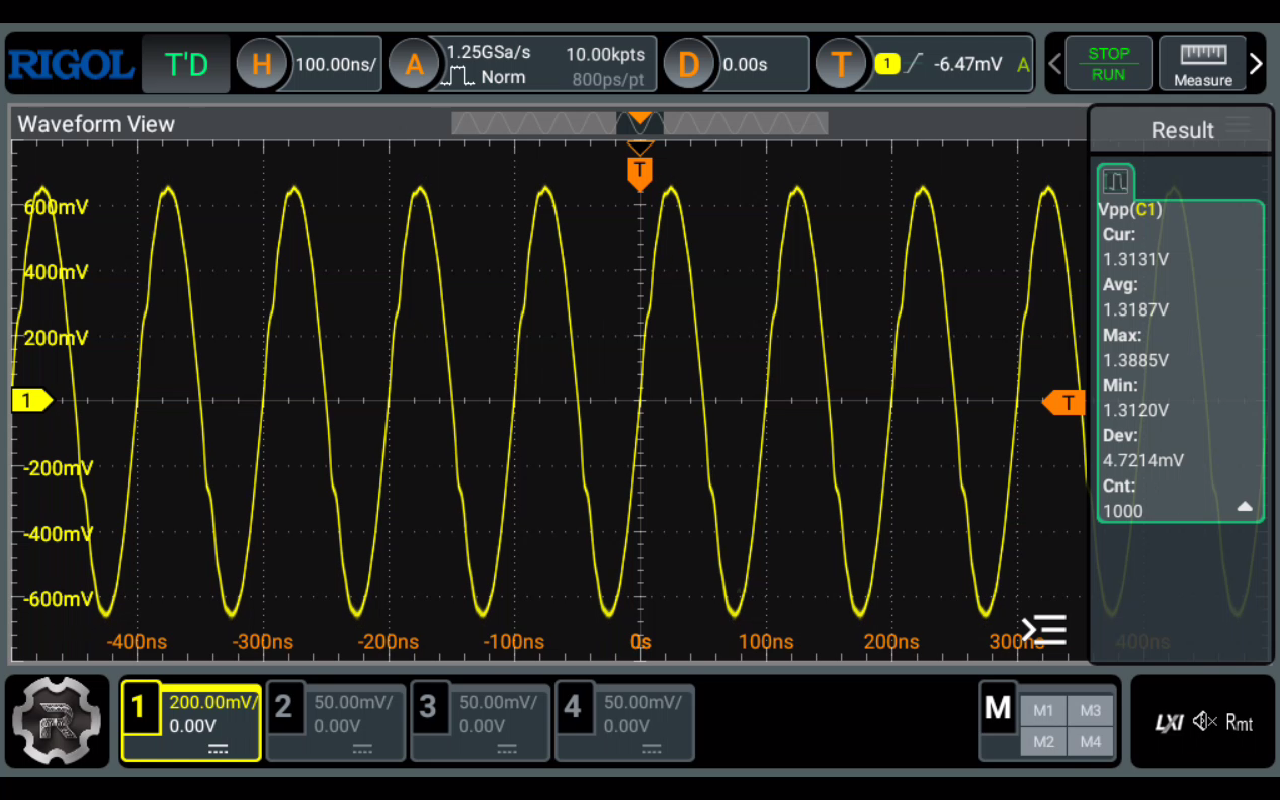Viewport: 1280px width, 800px height.
Task: Show more toolbar items with right arrow
Action: [1257, 64]
